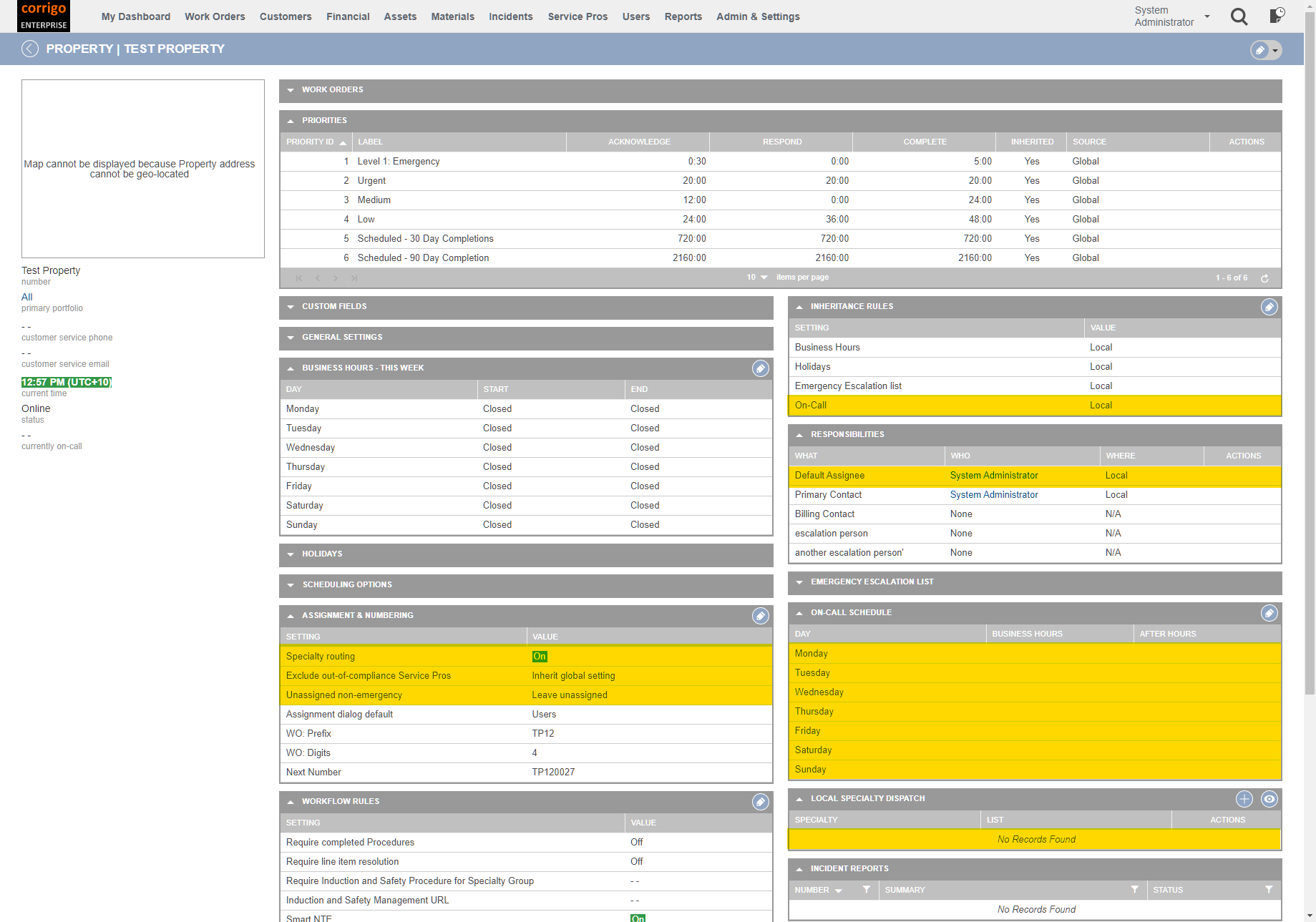The image size is (1316, 922).
Task: Edit the On-Call Schedule pencil icon
Action: (x=1270, y=613)
